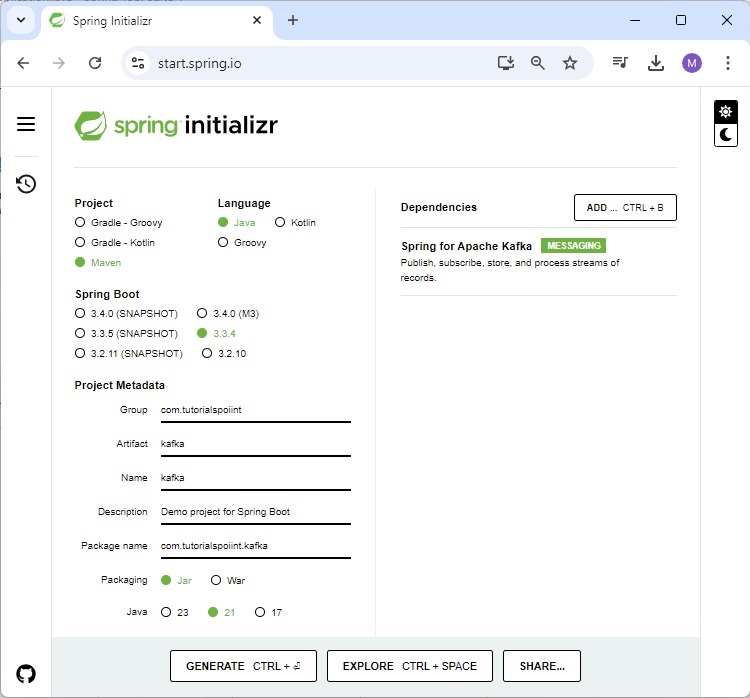Image resolution: width=750 pixels, height=698 pixels.
Task: Select Gradle - Groovy project
Action: [x=119, y=222]
